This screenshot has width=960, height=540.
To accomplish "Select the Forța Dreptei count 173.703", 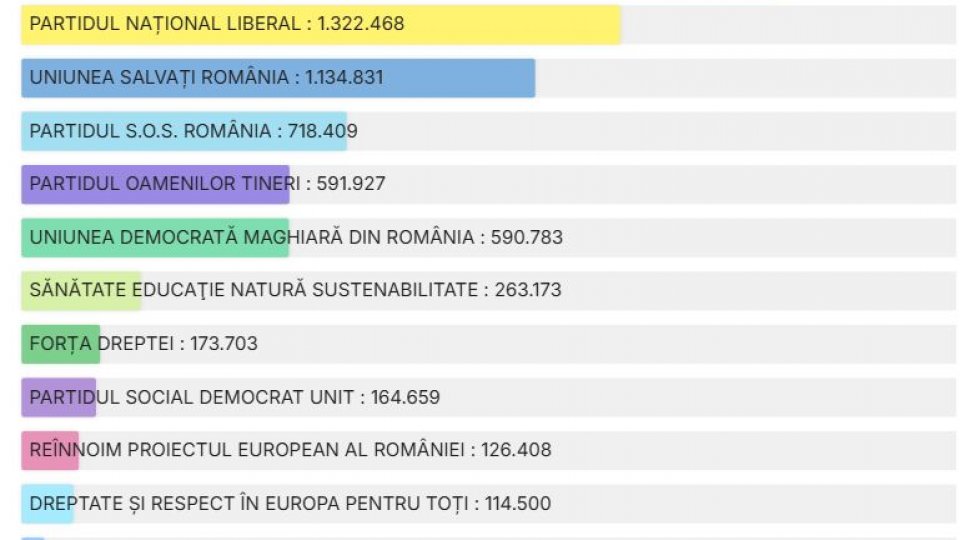I will [x=223, y=343].
